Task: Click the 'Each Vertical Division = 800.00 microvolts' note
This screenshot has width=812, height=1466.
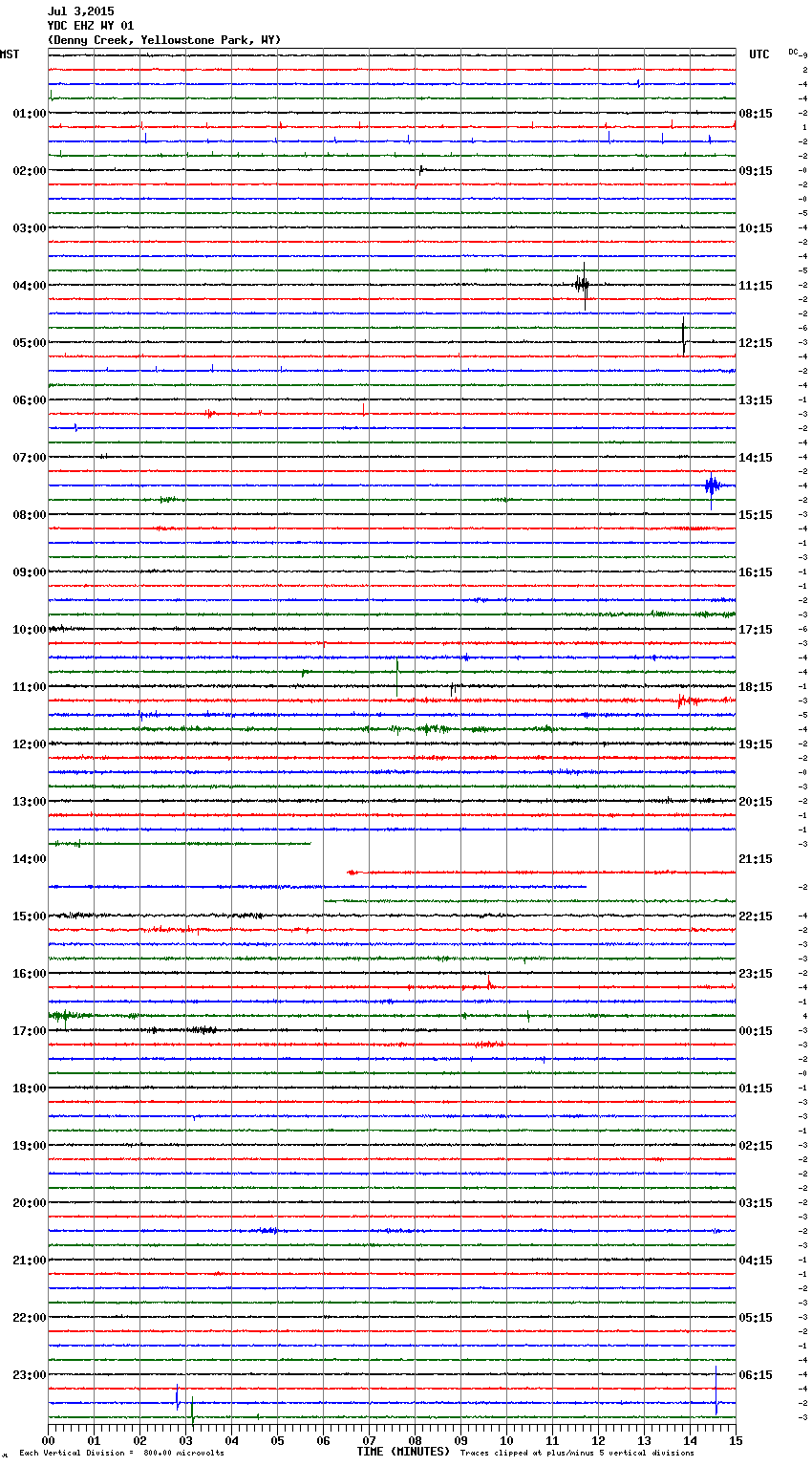Action: pyautogui.click(x=122, y=1454)
